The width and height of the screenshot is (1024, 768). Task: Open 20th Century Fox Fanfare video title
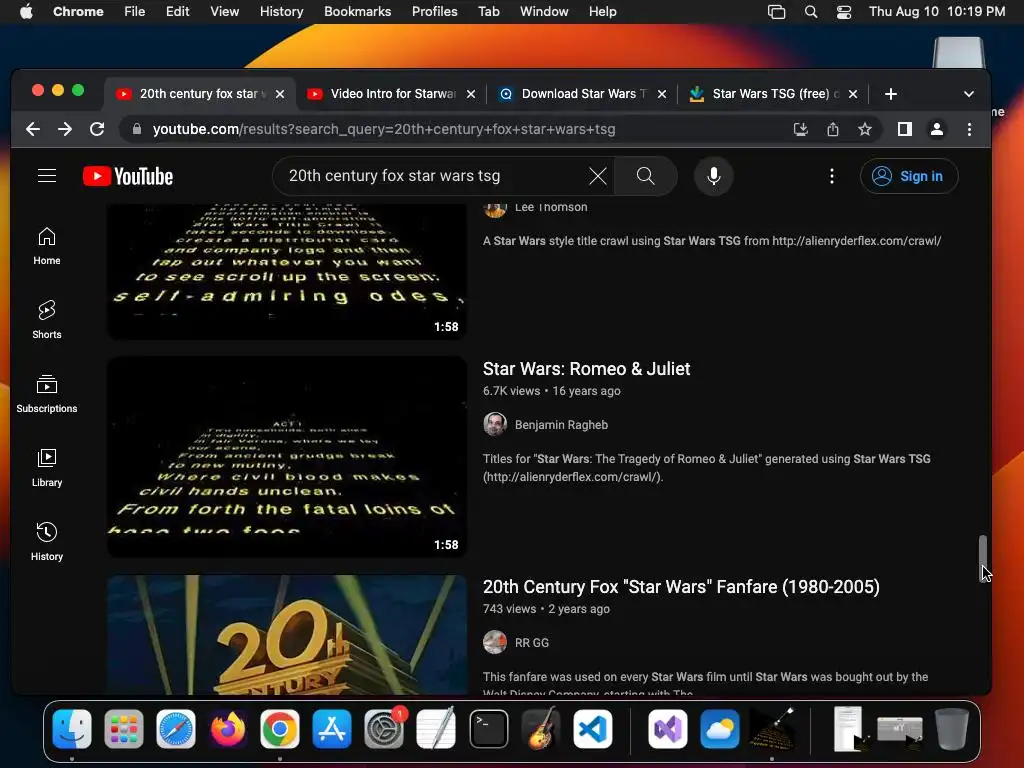pos(681,587)
